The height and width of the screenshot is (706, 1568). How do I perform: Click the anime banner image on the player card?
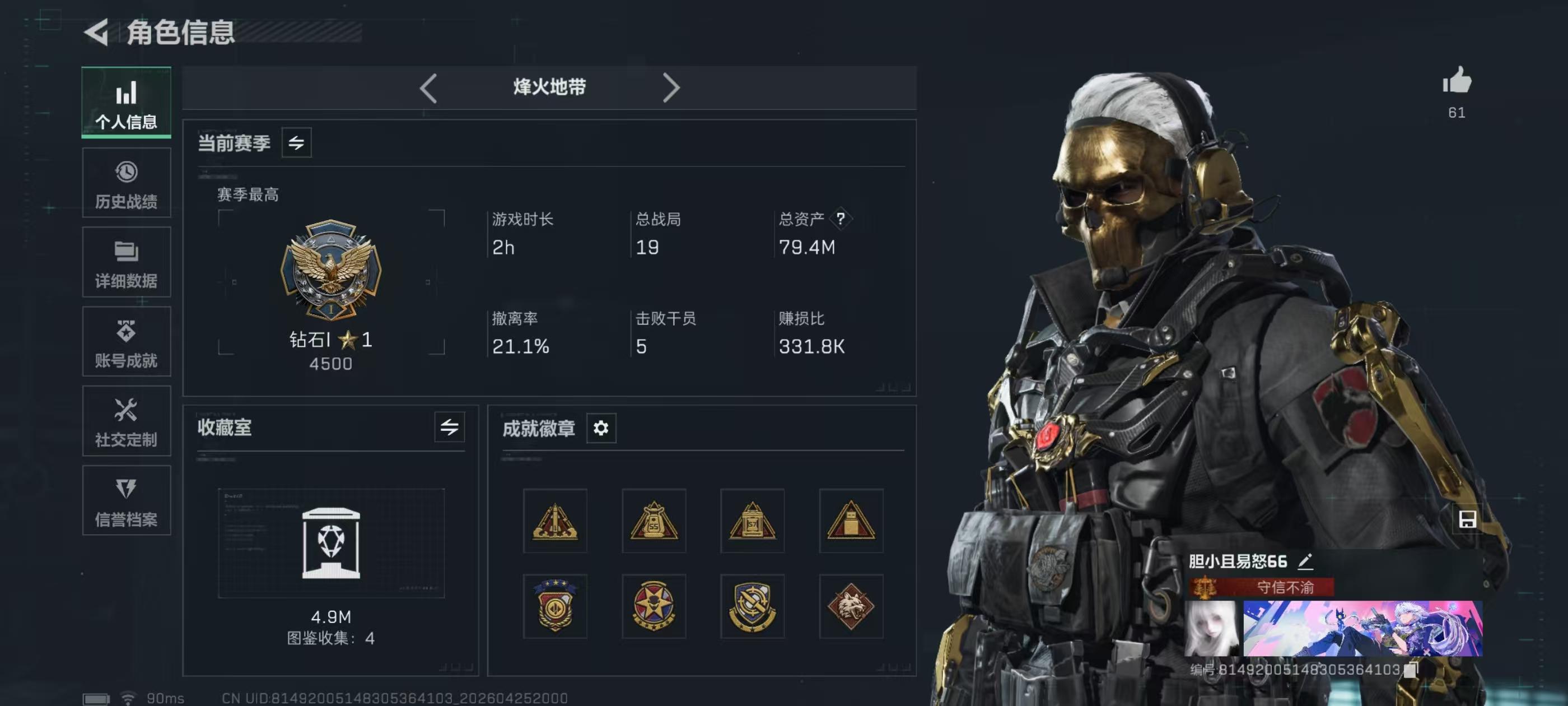pos(1362,629)
